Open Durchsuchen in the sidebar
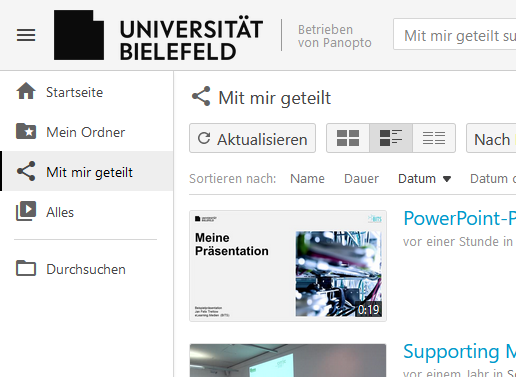 point(87,269)
